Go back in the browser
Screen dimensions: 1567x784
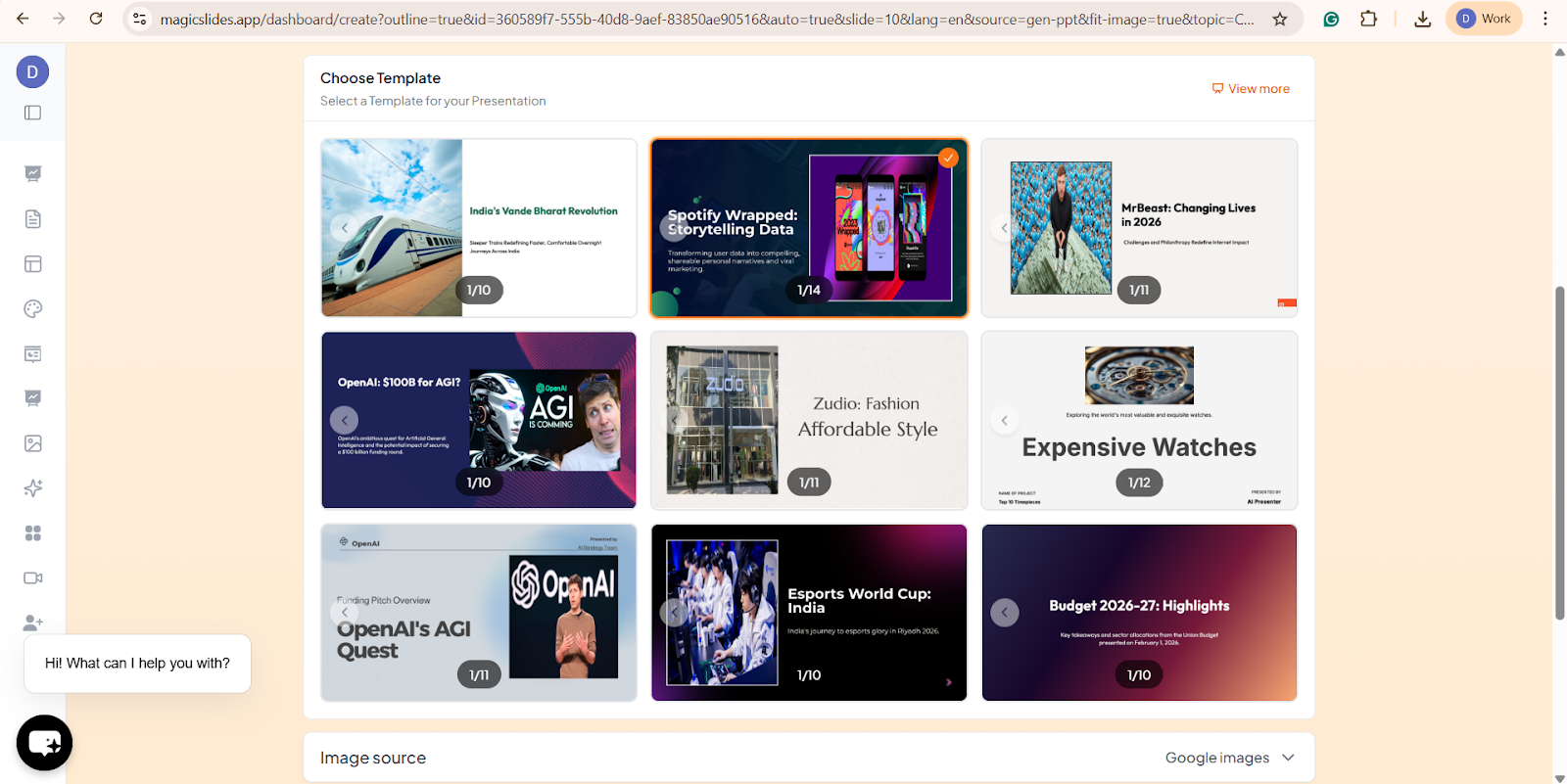tap(23, 19)
